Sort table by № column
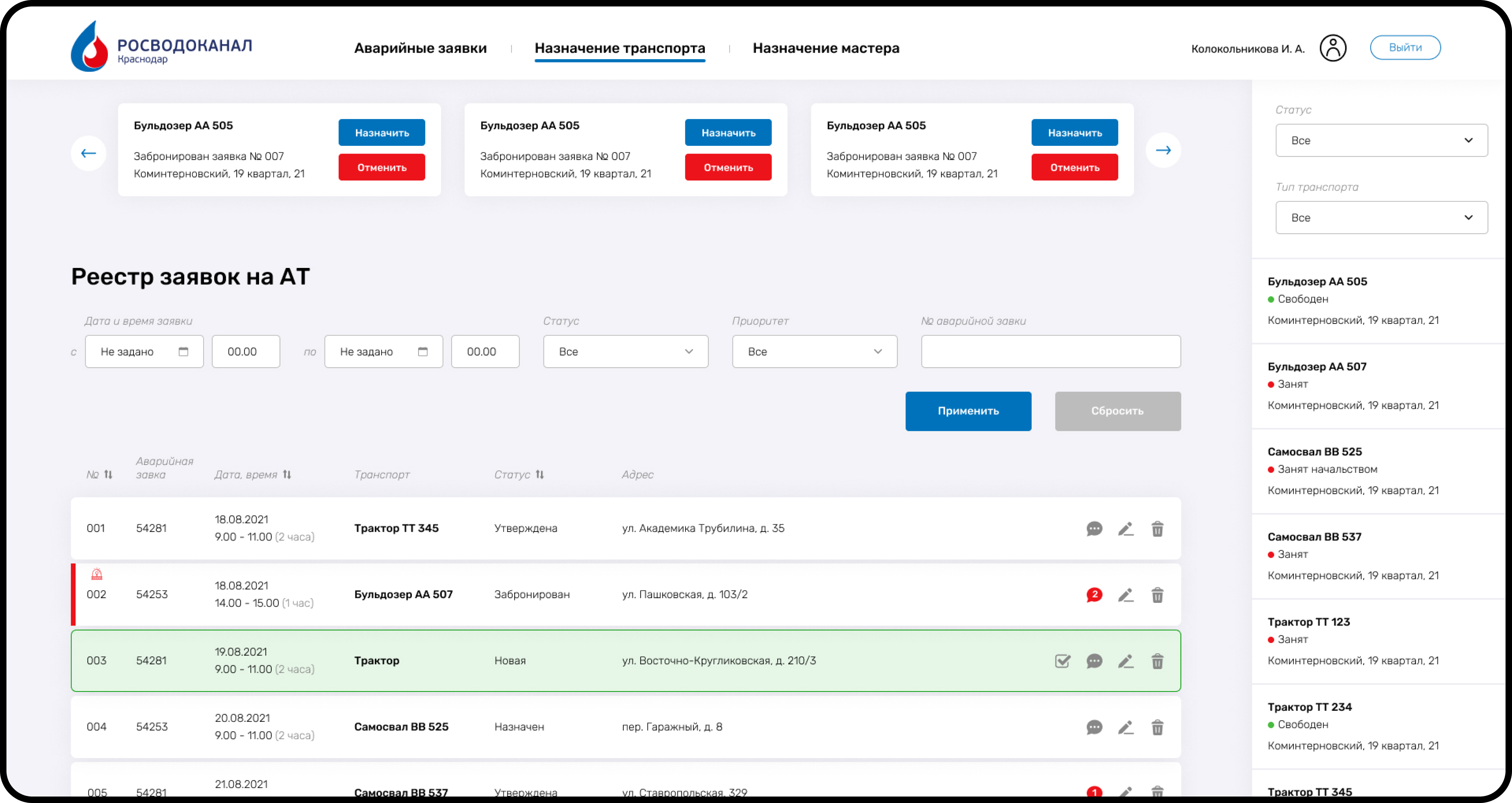 (108, 475)
